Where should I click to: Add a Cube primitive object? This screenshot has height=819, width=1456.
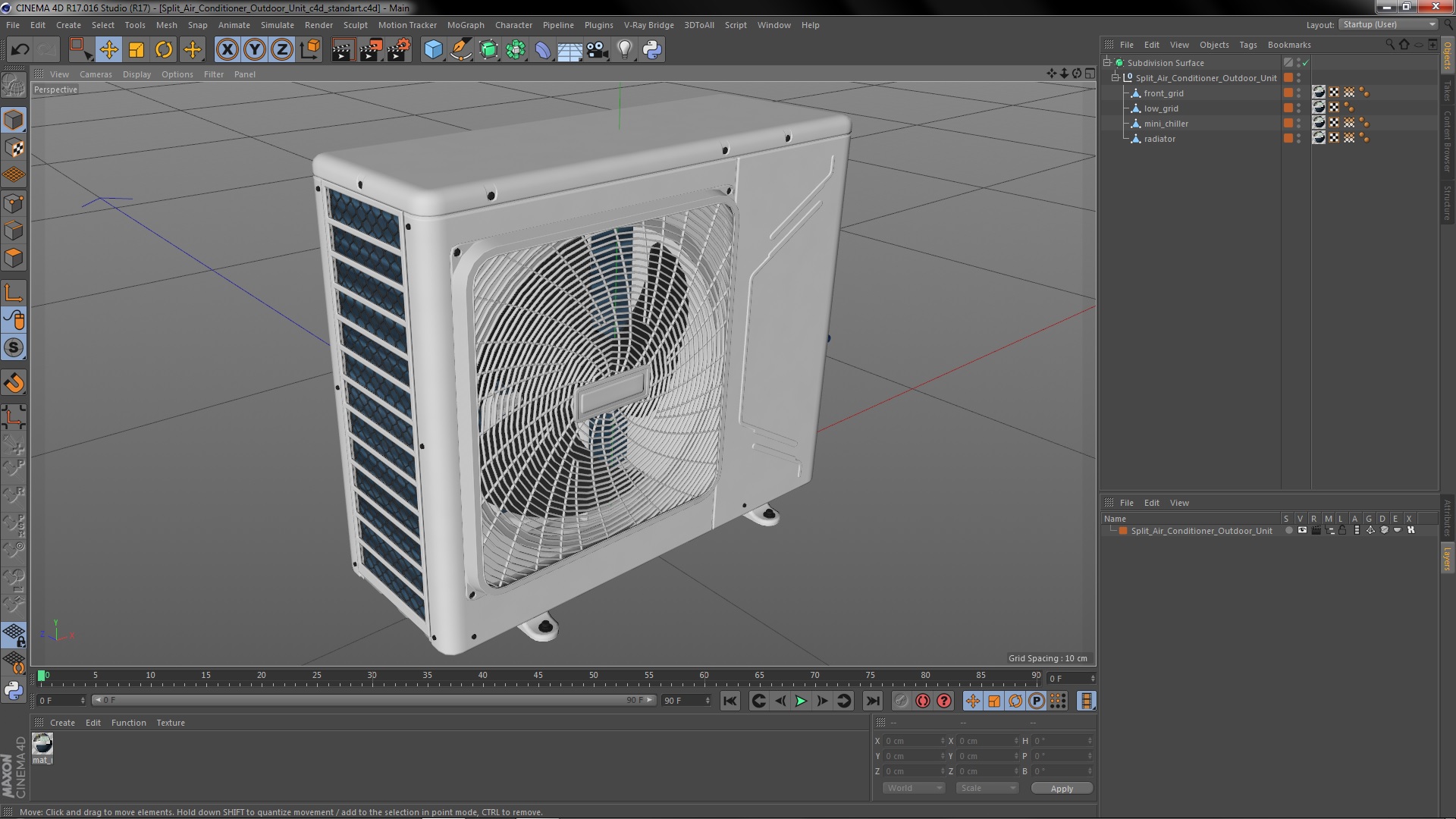click(433, 50)
